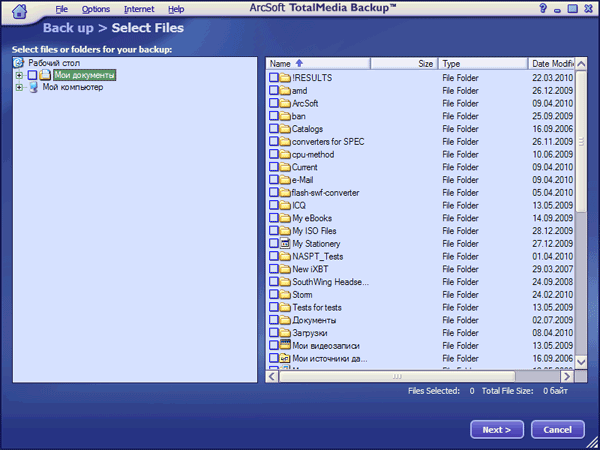
Task: Click the Next > button
Action: [497, 430]
